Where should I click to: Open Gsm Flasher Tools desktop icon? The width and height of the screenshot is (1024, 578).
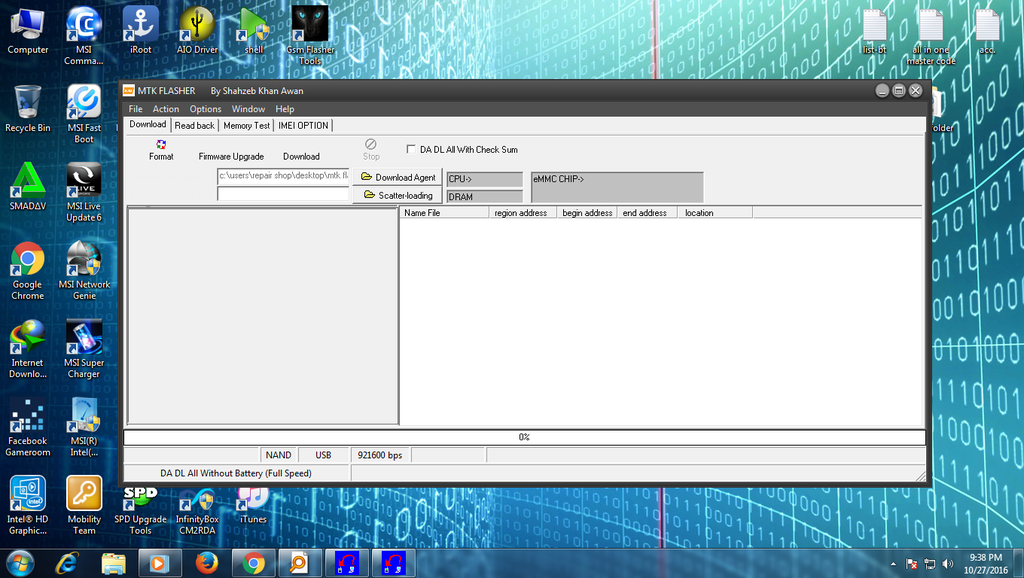pos(310,27)
